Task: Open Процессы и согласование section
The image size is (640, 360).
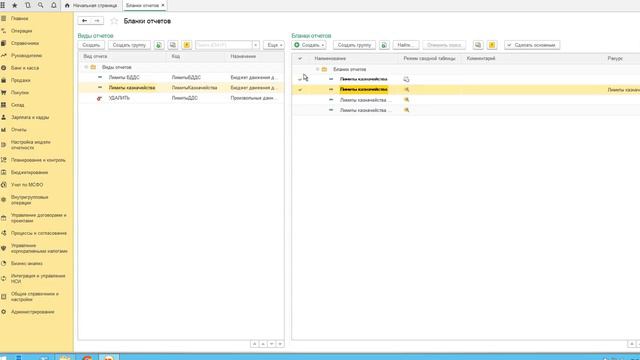Action: pyautogui.click(x=39, y=233)
